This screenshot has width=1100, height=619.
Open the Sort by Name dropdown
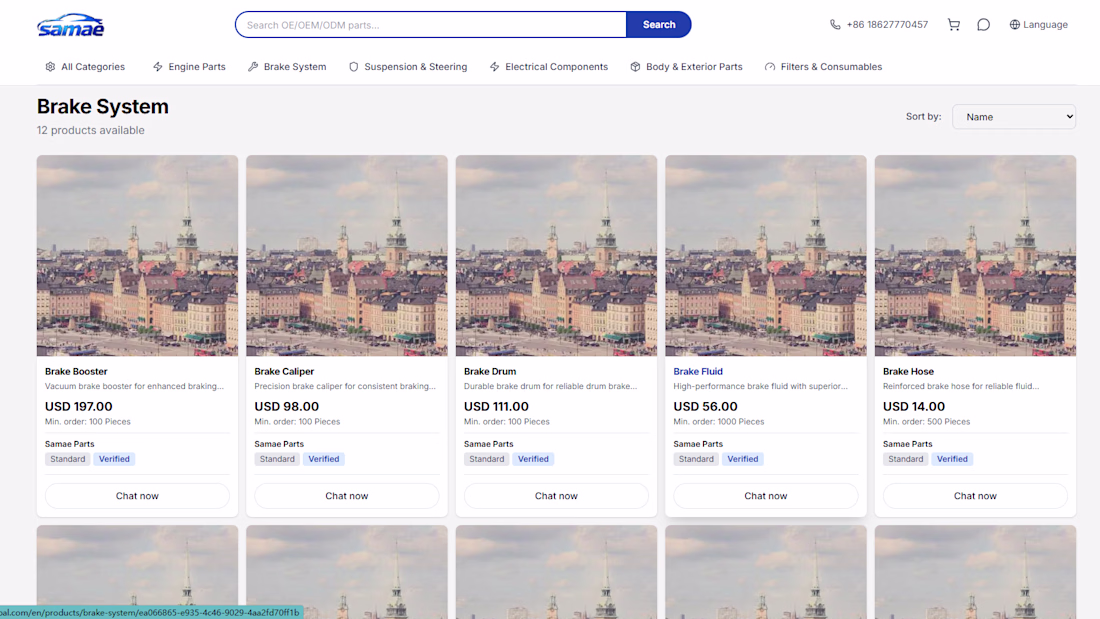point(1014,117)
